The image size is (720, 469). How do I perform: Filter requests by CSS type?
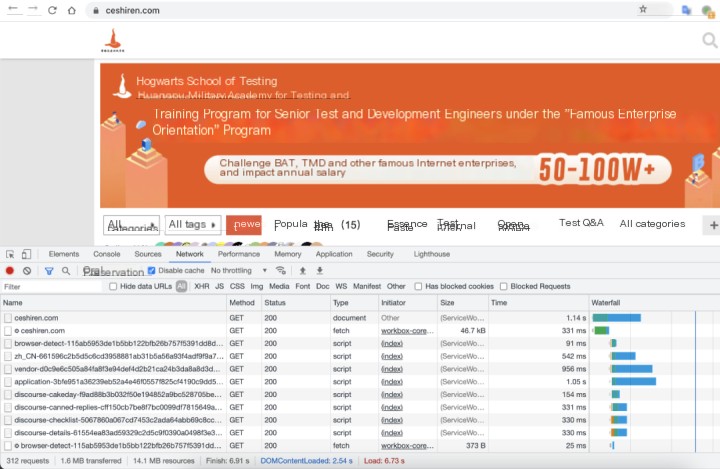pyautogui.click(x=237, y=286)
